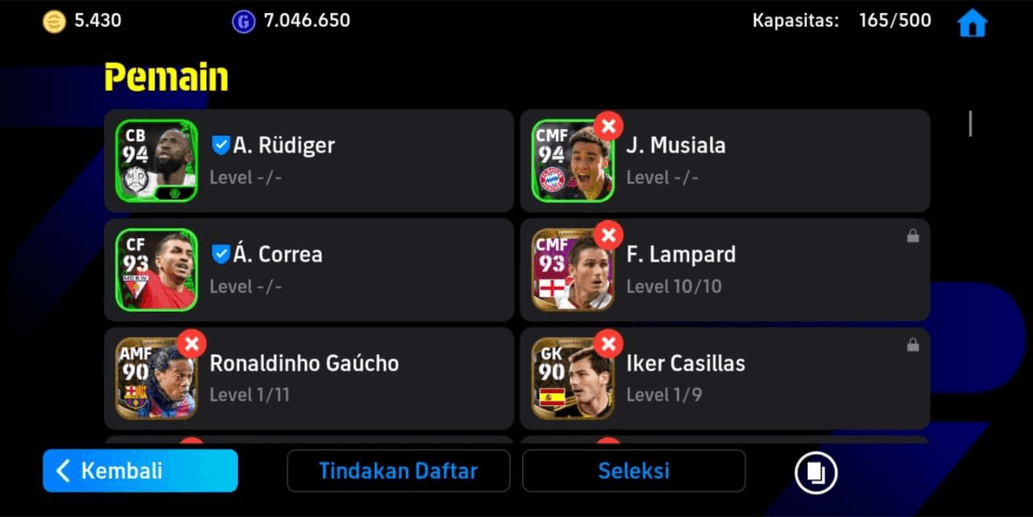Tap the Kapasitas 165/500 indicator
The height and width of the screenshot is (517, 1033).
[842, 21]
